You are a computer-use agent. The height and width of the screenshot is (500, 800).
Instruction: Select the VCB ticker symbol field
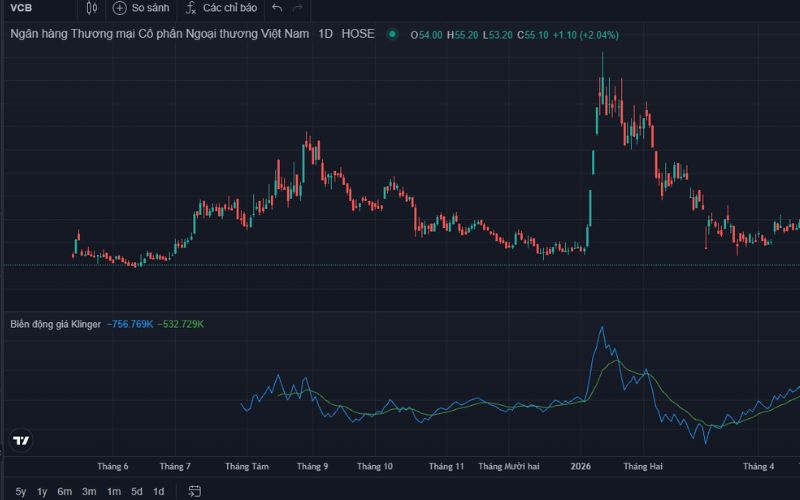21,8
